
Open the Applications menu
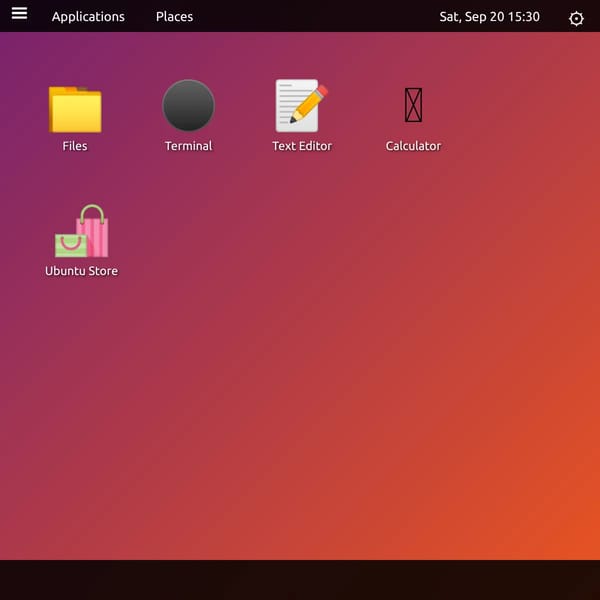click(x=88, y=17)
